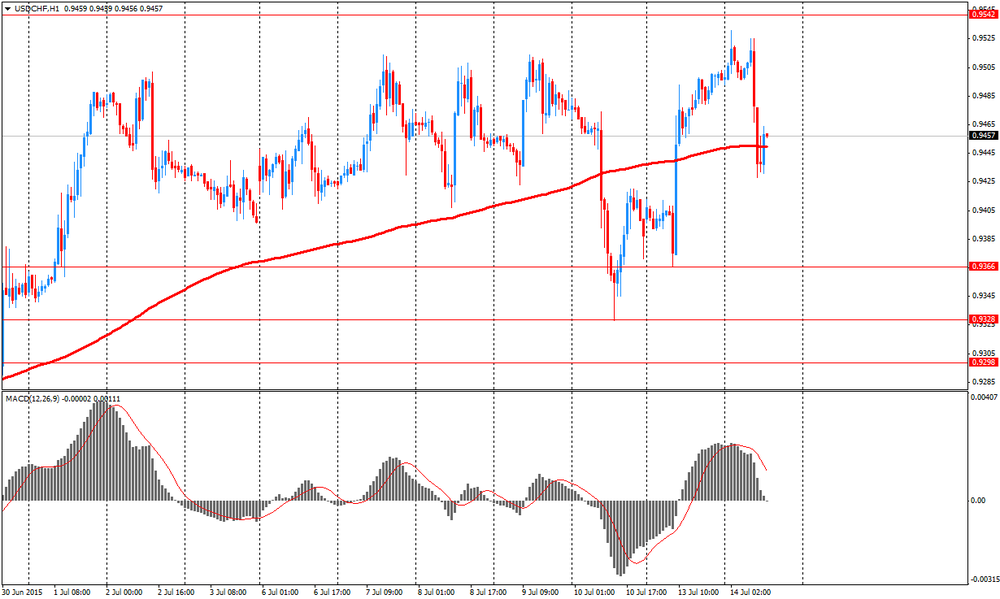Image resolution: width=1000 pixels, height=599 pixels.
Task: Click the 0.9298 red price label
Action: pos(982,362)
